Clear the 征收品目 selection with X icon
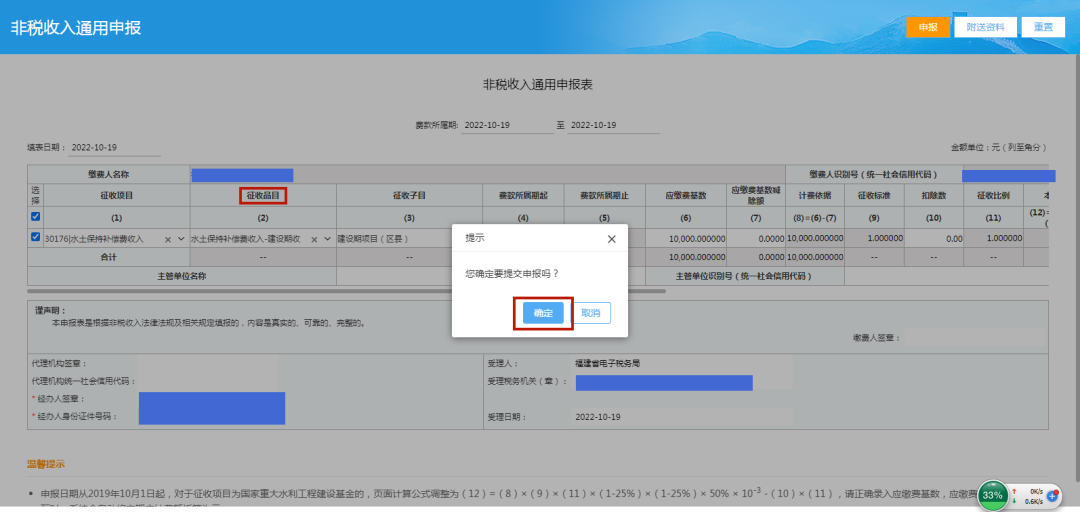Image resolution: width=1080 pixels, height=512 pixels. (313, 240)
